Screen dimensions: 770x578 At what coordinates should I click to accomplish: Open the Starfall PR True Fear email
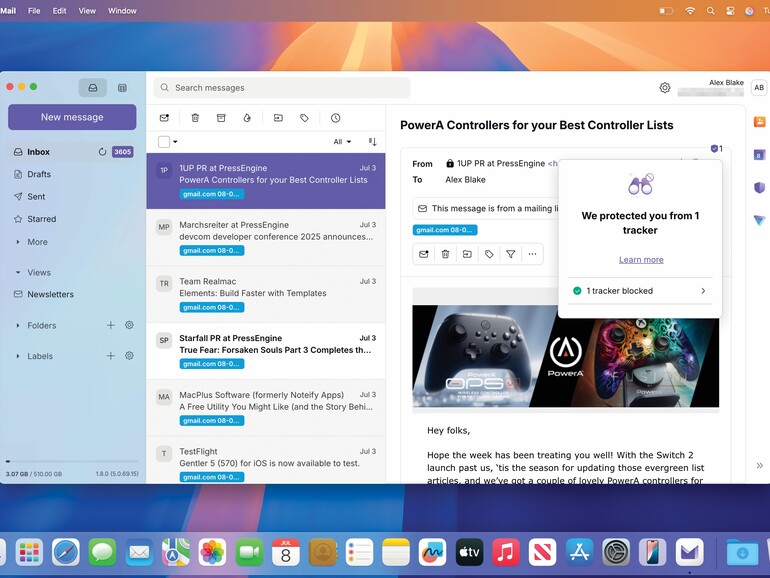pos(266,351)
